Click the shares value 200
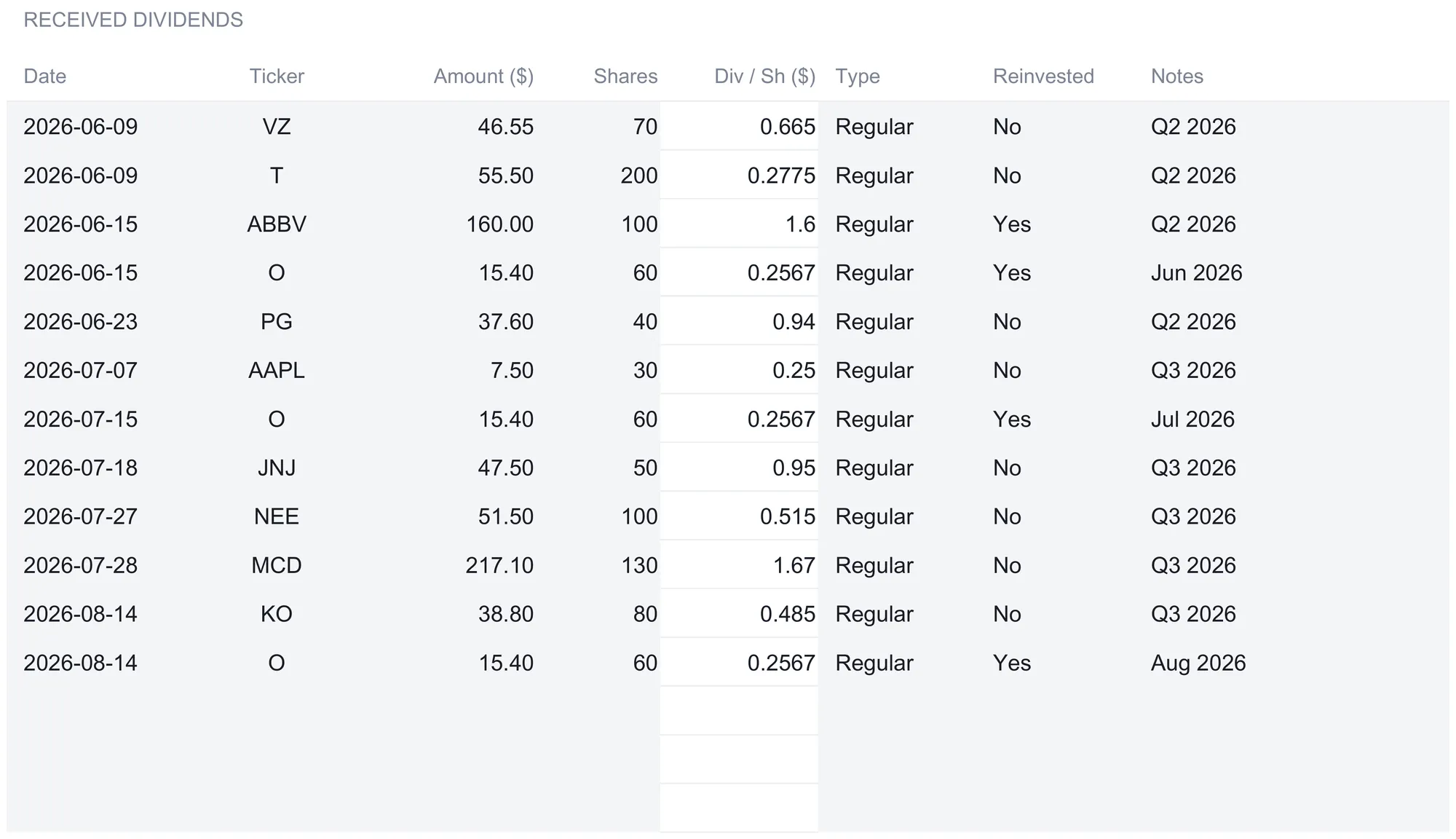Image resolution: width=1456 pixels, height=839 pixels. [x=638, y=176]
